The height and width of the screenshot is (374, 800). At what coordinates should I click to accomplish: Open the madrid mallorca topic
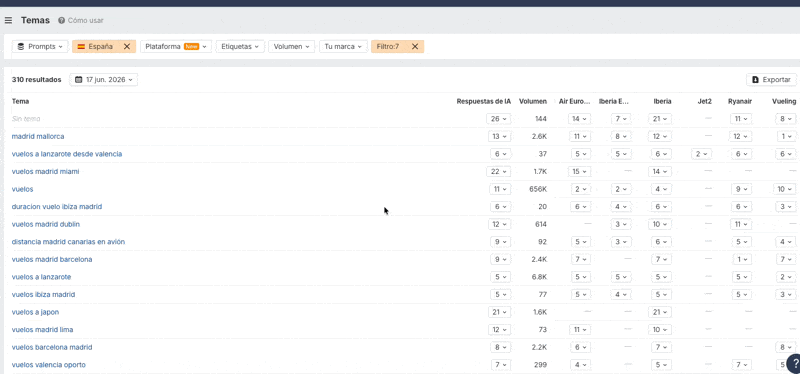pos(38,136)
